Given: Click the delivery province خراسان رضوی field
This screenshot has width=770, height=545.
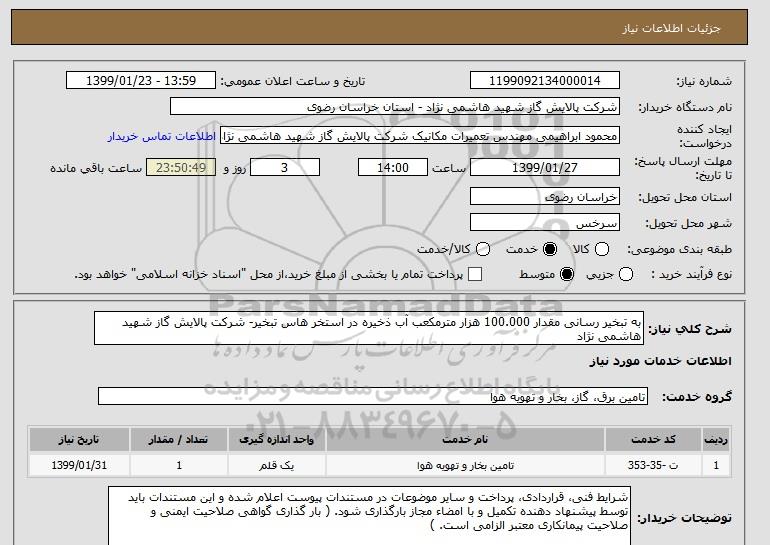Looking at the screenshot, I should 545,196.
